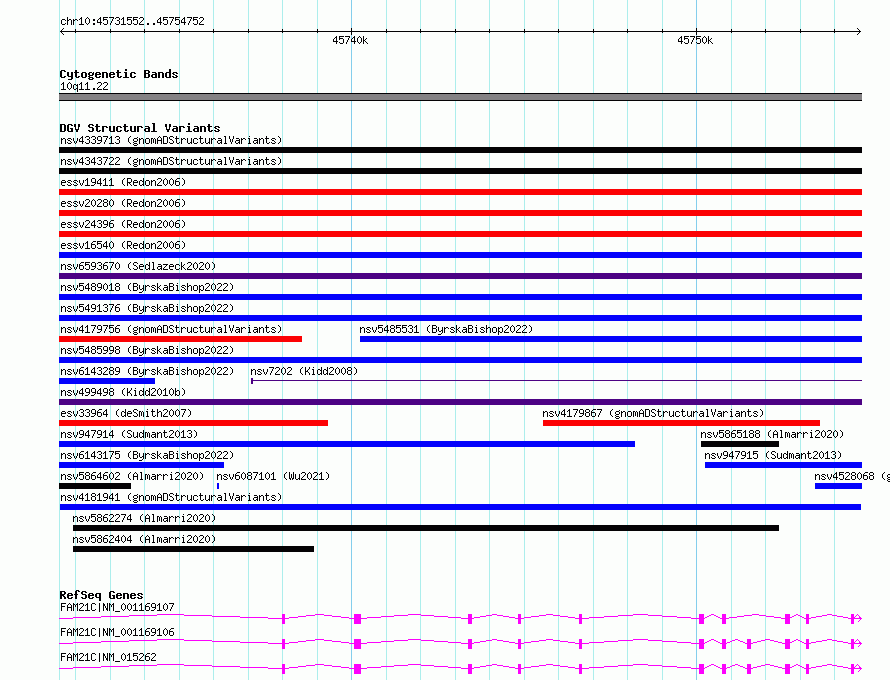Click the Cytogenetic Bands track title
This screenshot has width=890, height=680.
pos(119,74)
